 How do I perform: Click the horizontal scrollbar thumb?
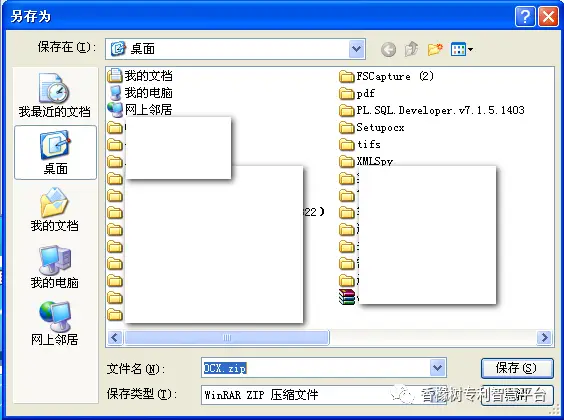(x=227, y=338)
